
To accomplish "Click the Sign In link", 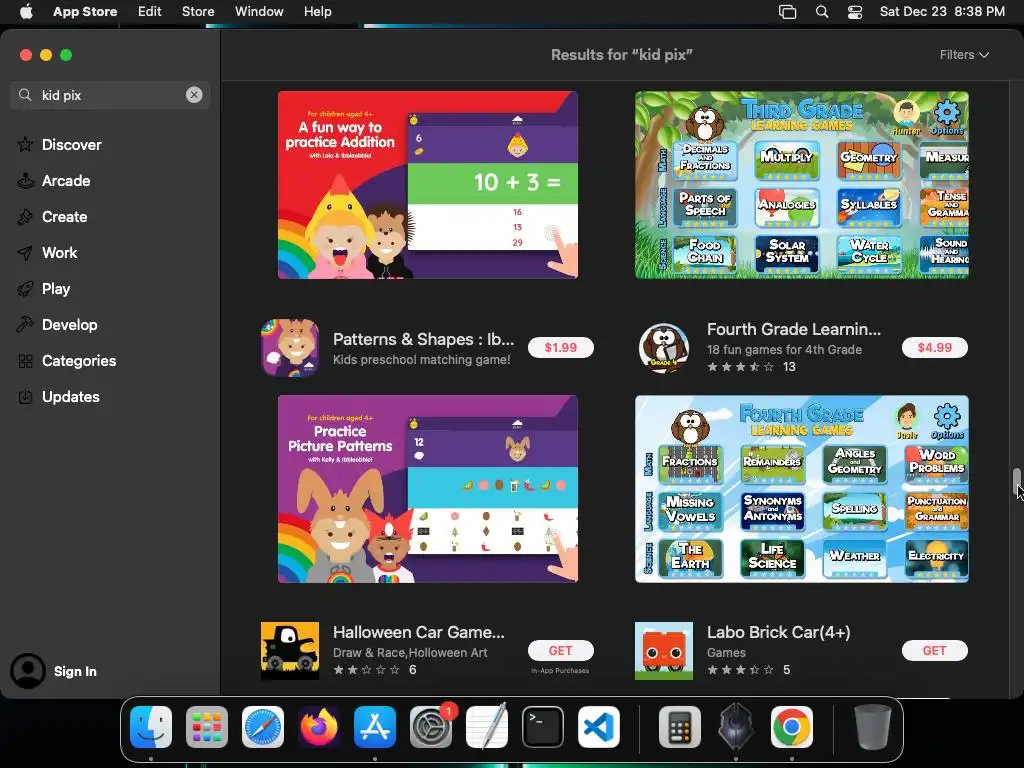I will (x=75, y=671).
